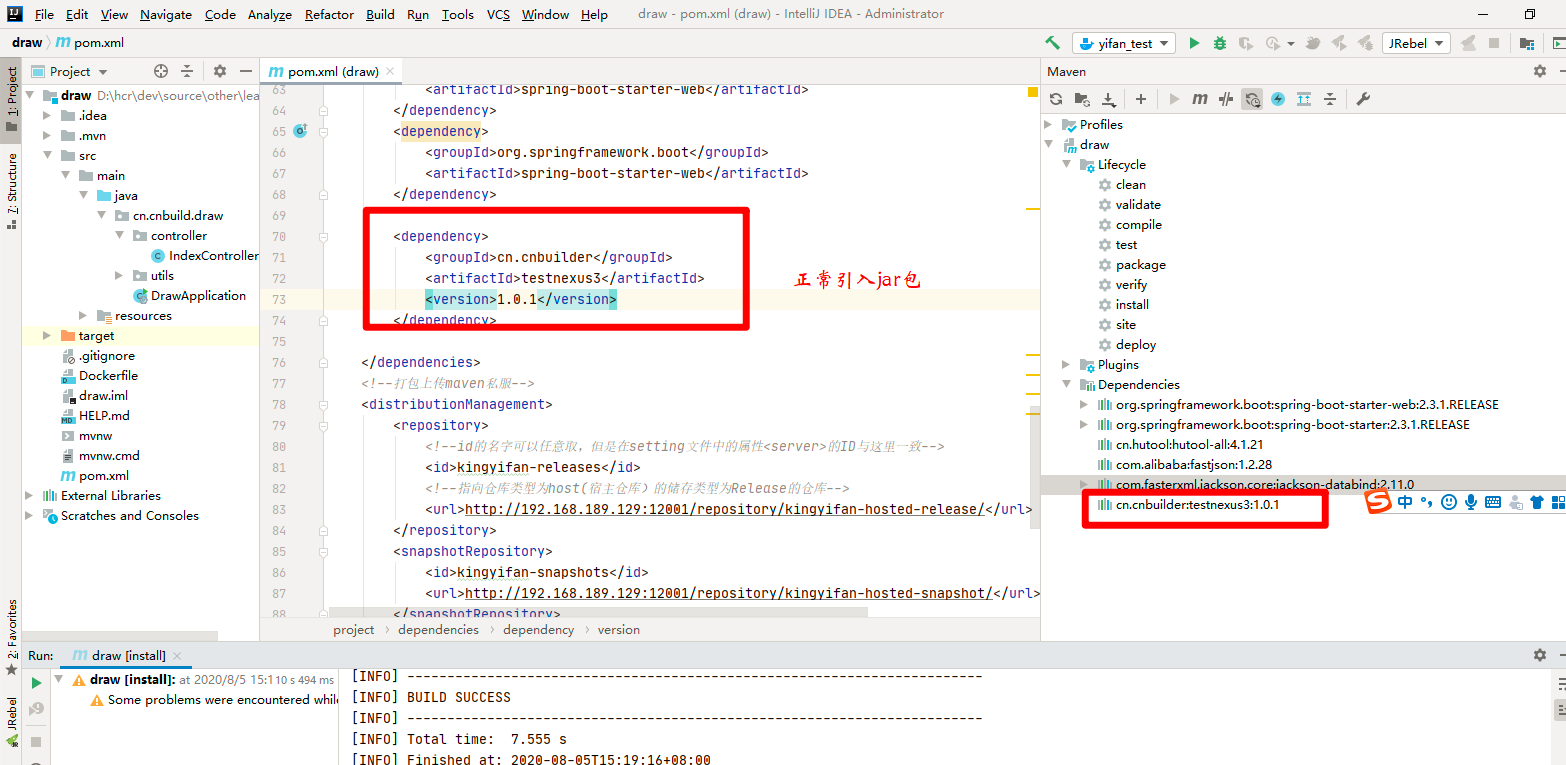
Task: Start debugging with the green bug icon
Action: (1220, 43)
